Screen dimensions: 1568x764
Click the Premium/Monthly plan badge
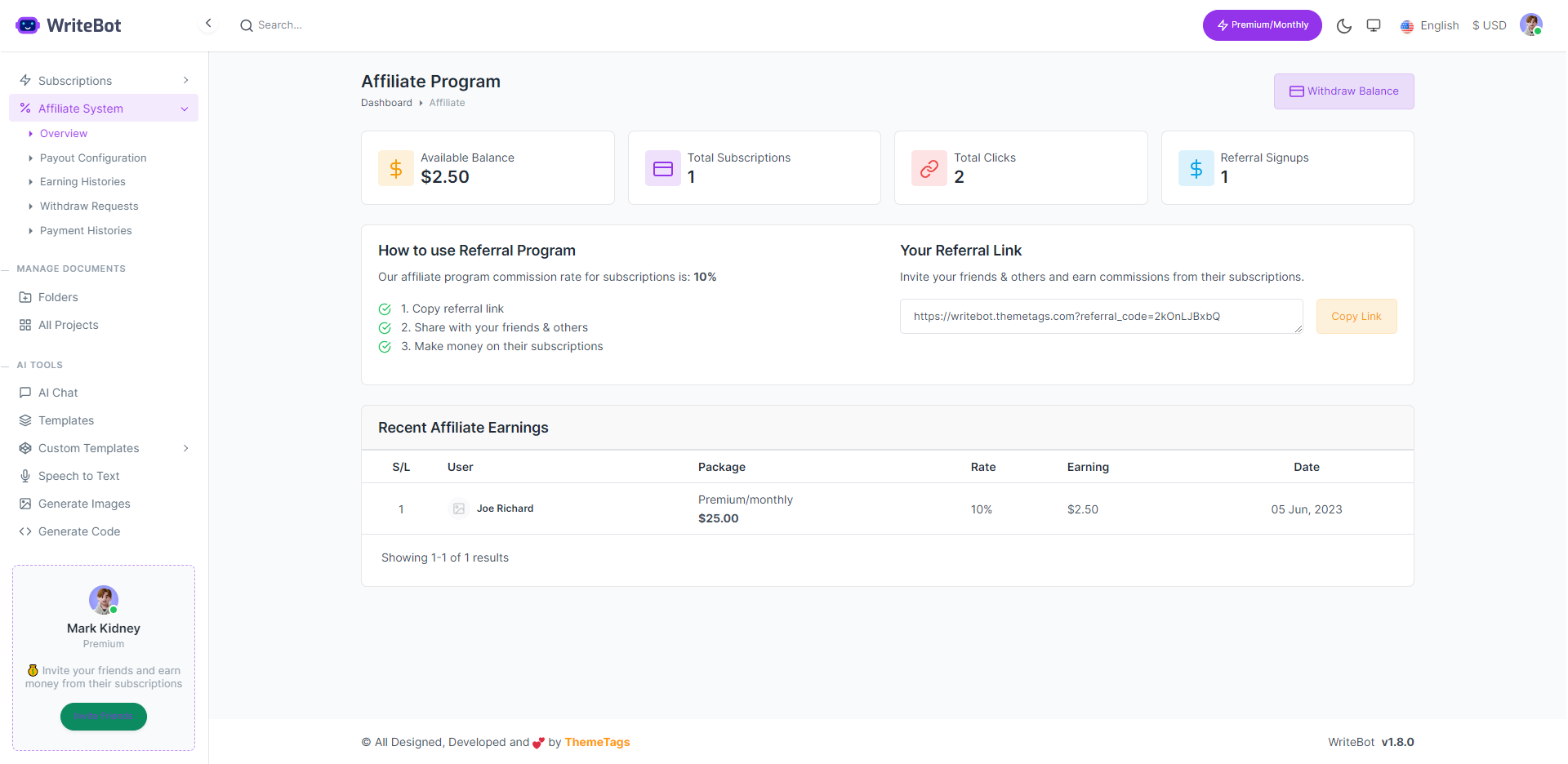point(1262,25)
